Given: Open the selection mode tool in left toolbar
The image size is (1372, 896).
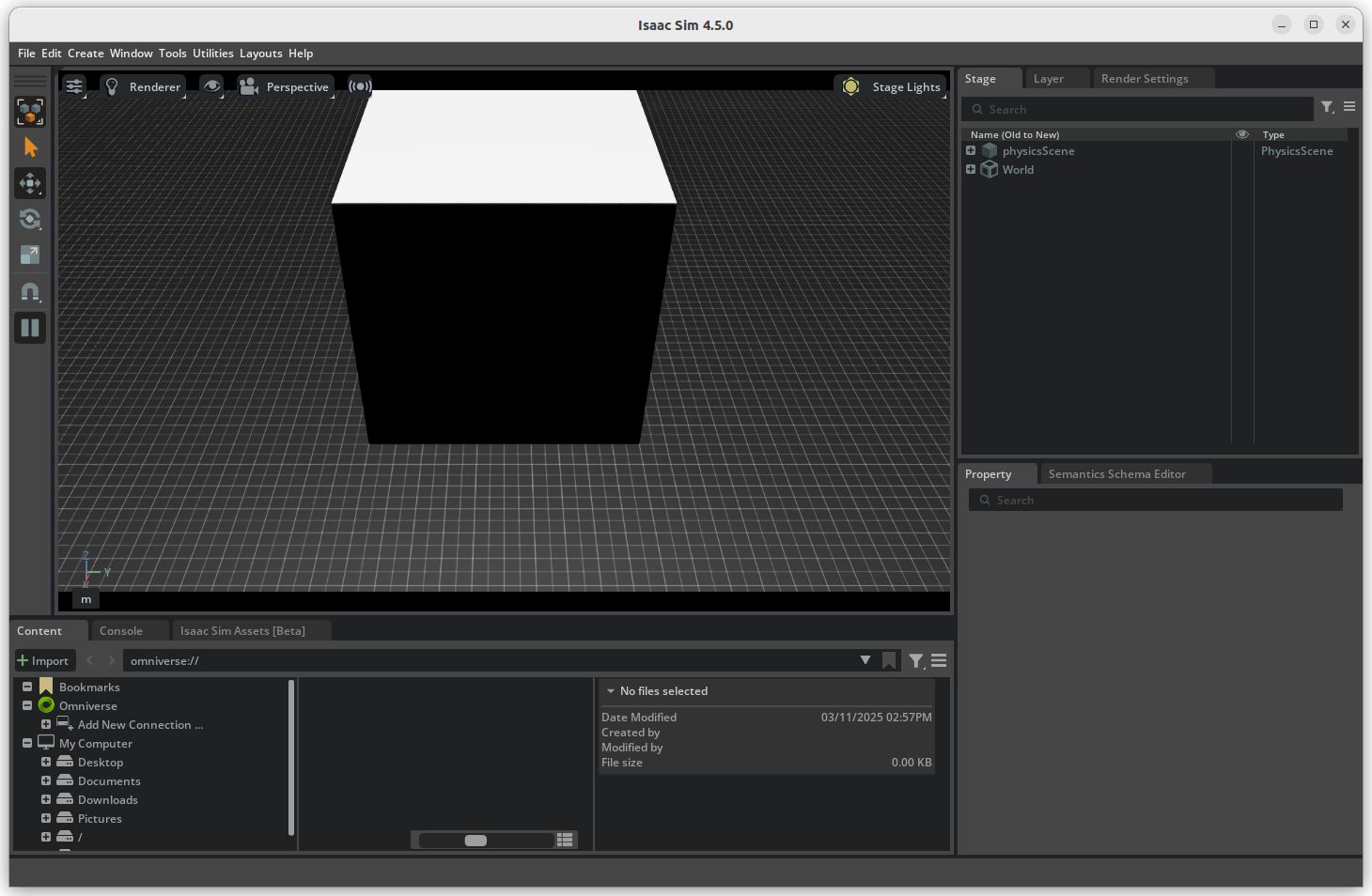Looking at the screenshot, I should (30, 112).
